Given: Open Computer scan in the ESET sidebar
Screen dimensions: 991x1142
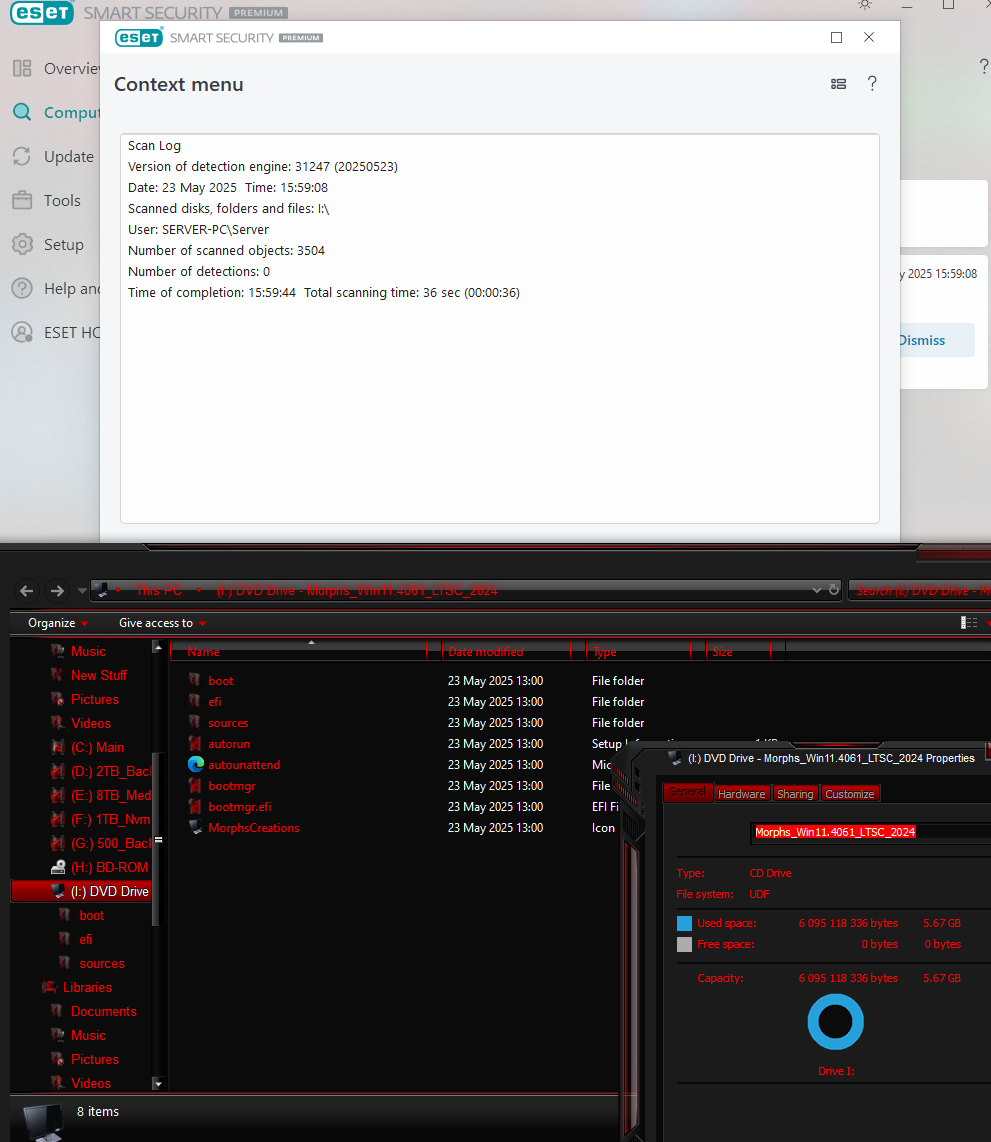Looking at the screenshot, I should (x=56, y=112).
